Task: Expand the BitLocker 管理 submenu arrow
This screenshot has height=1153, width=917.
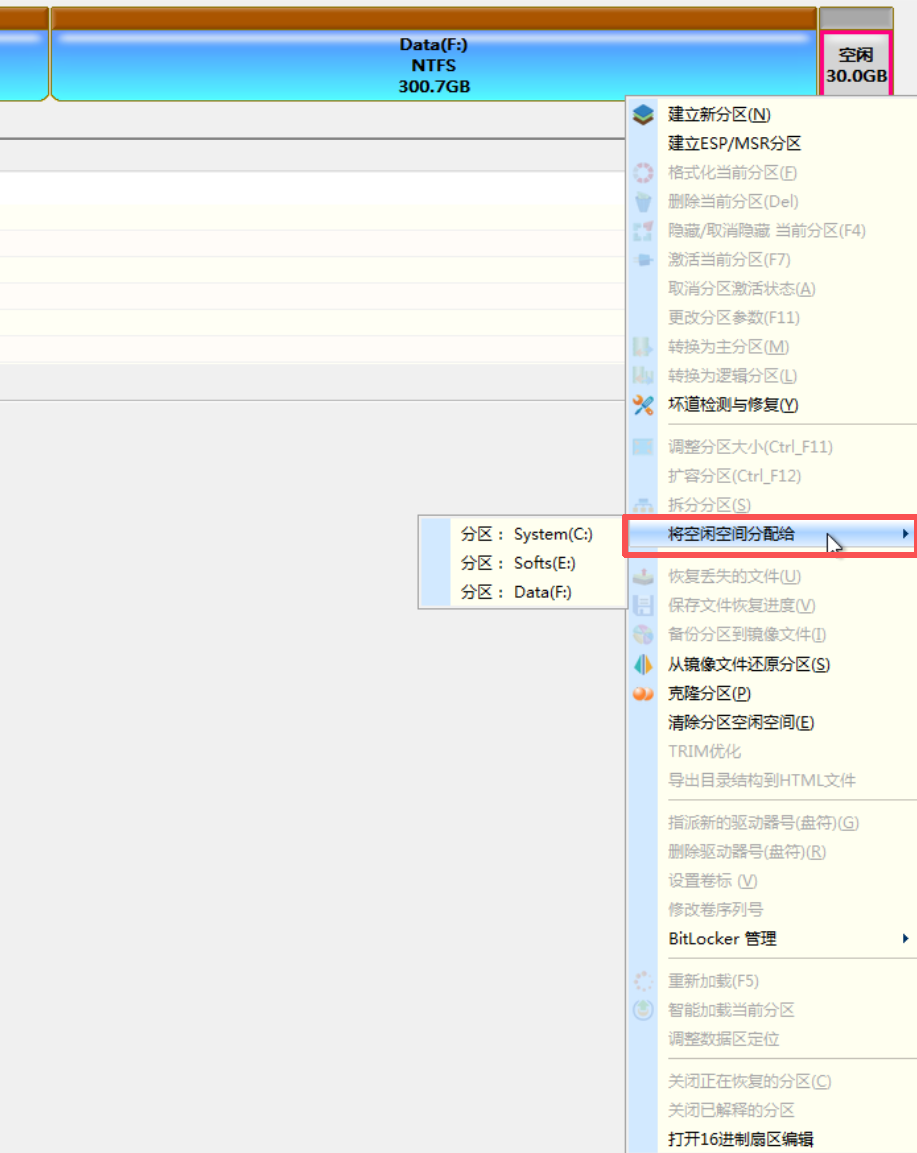Action: [x=905, y=939]
